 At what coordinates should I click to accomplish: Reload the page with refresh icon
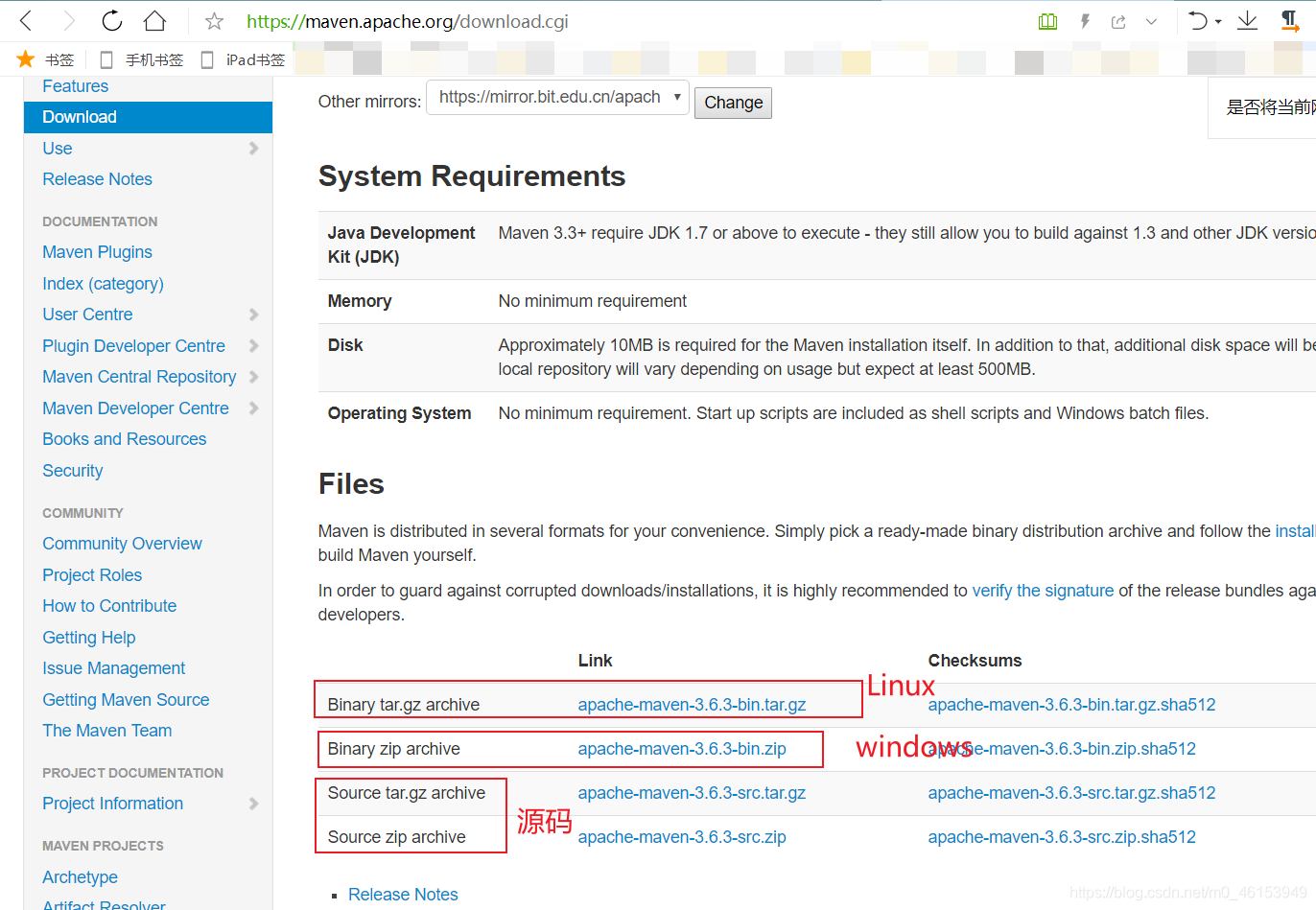[x=111, y=20]
